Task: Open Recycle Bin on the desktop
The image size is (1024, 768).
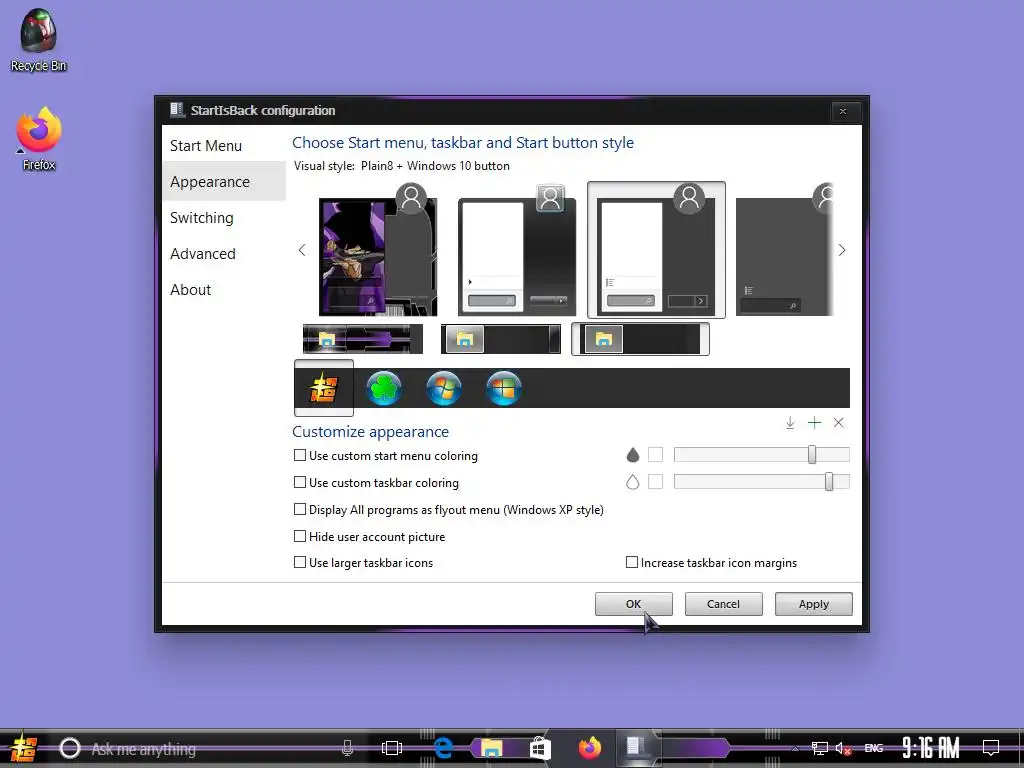Action: click(39, 40)
